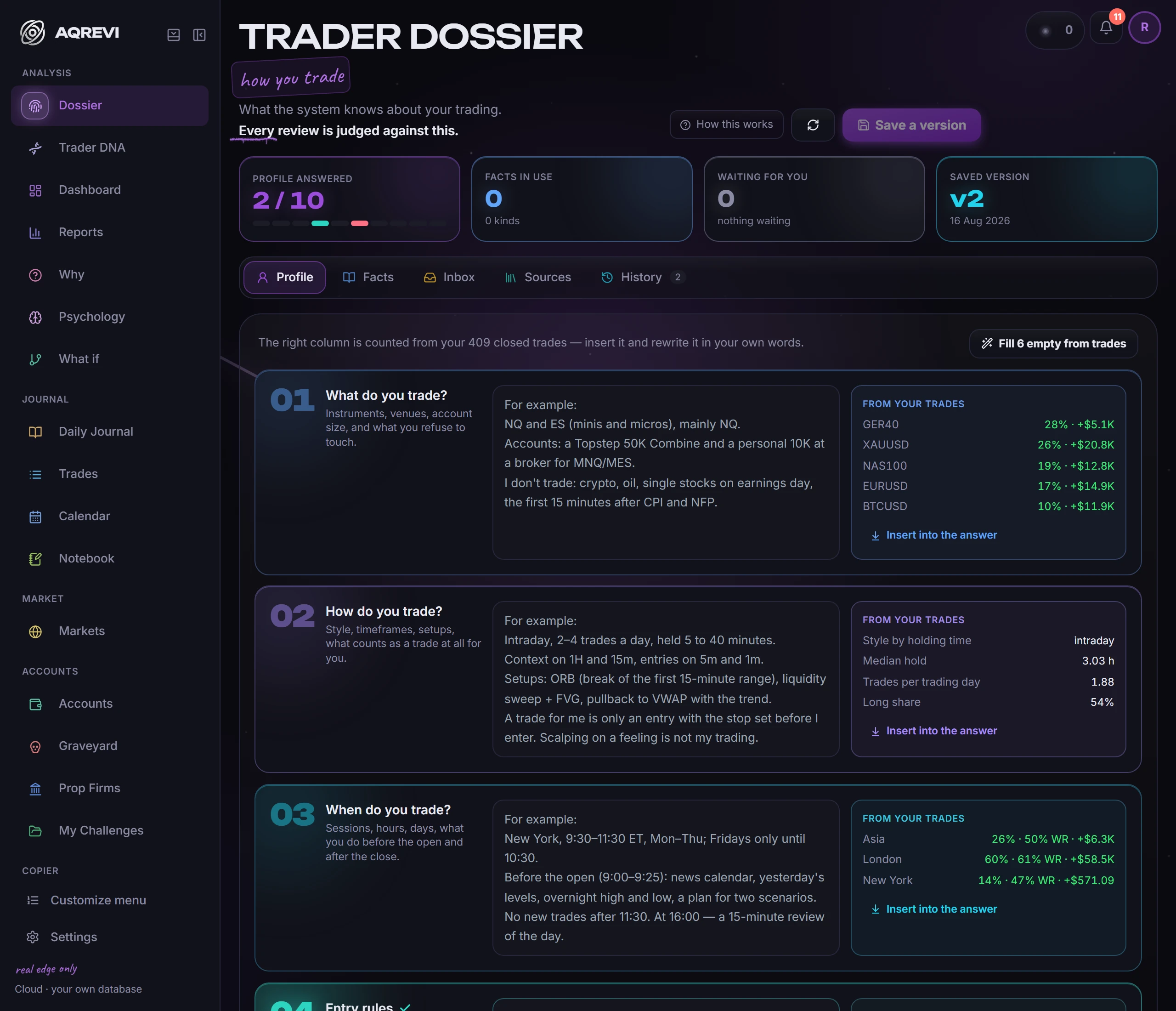Open the Notebook pencil icon

35,559
